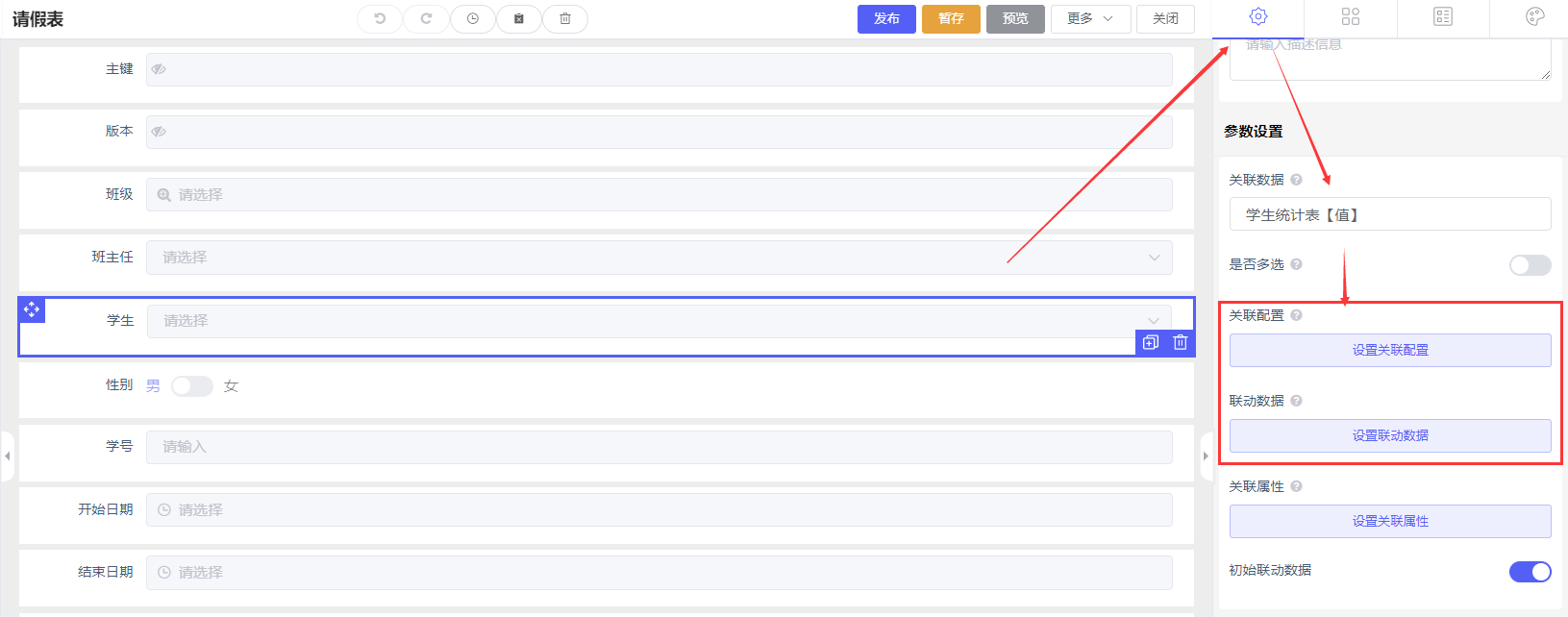The height and width of the screenshot is (617, 1568).
Task: Open the history clock icon
Action: coord(472,18)
